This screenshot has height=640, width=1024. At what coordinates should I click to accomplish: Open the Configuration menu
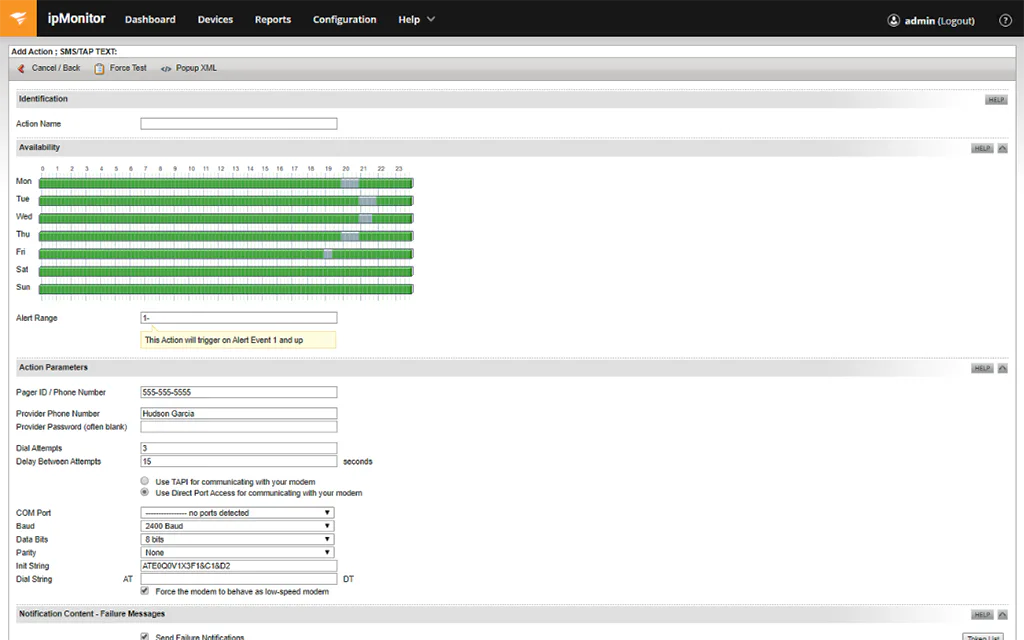[344, 20]
